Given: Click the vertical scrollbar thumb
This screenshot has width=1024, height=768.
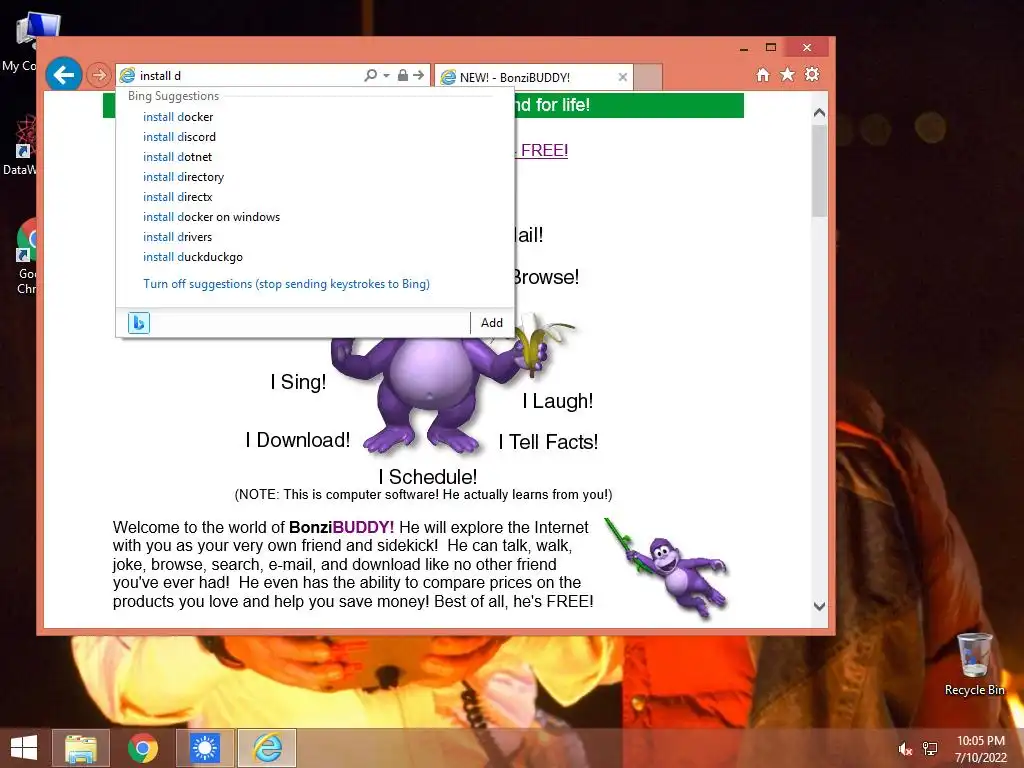Looking at the screenshot, I should coord(820,171).
